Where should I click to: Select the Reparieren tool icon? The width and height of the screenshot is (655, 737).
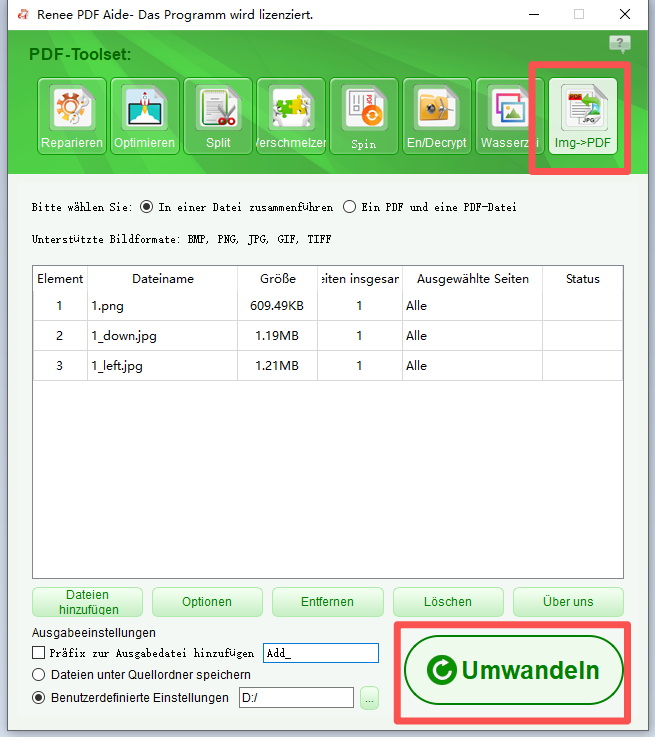pos(72,116)
